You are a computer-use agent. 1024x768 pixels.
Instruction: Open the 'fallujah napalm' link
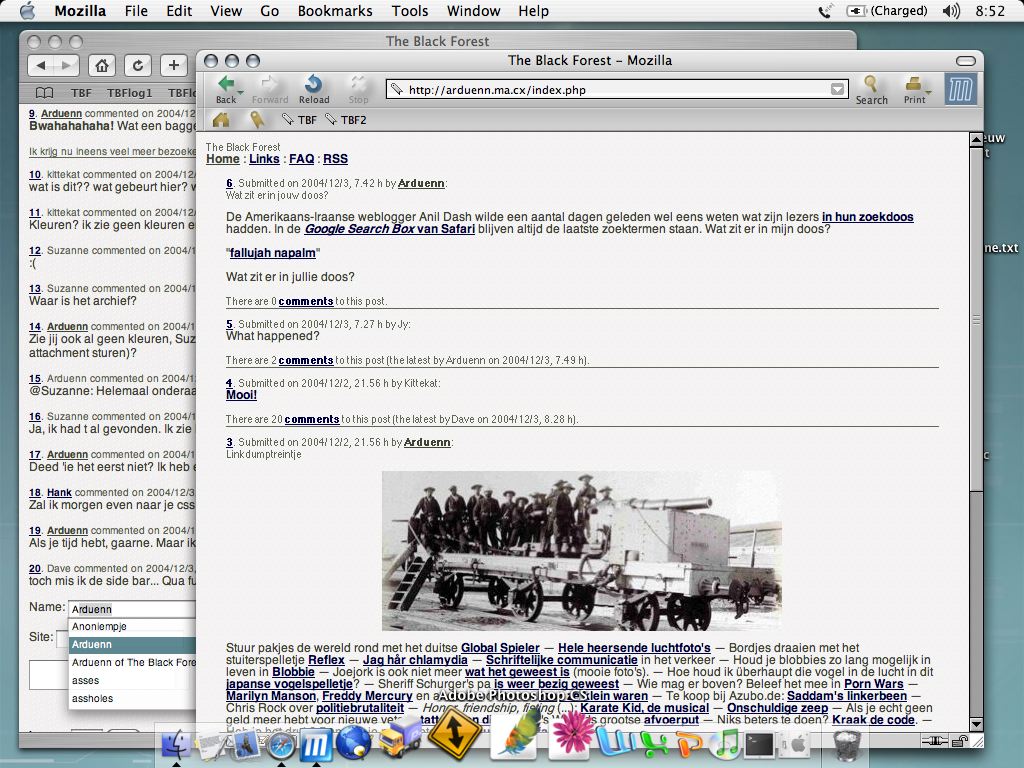coord(273,253)
